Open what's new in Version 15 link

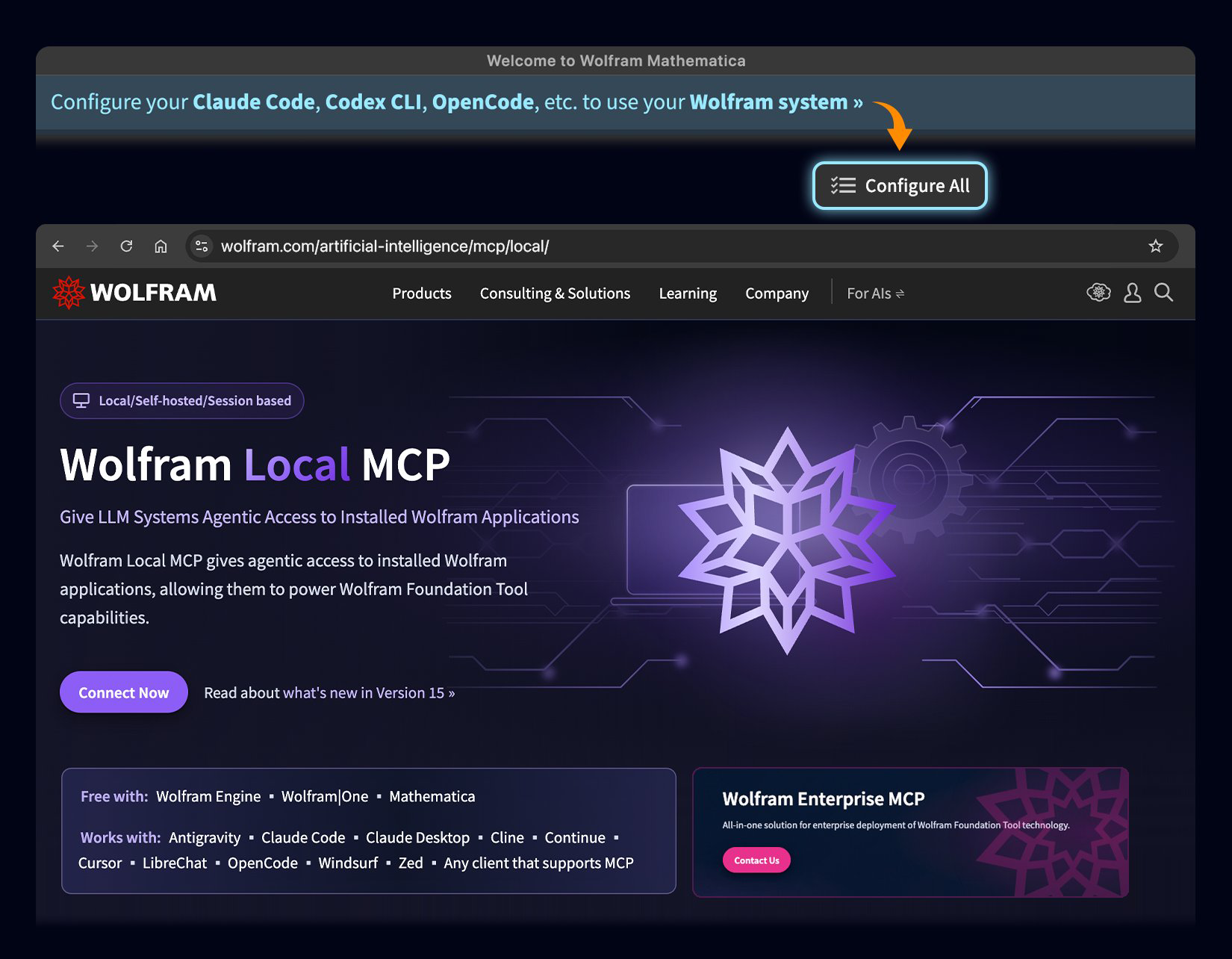369,693
